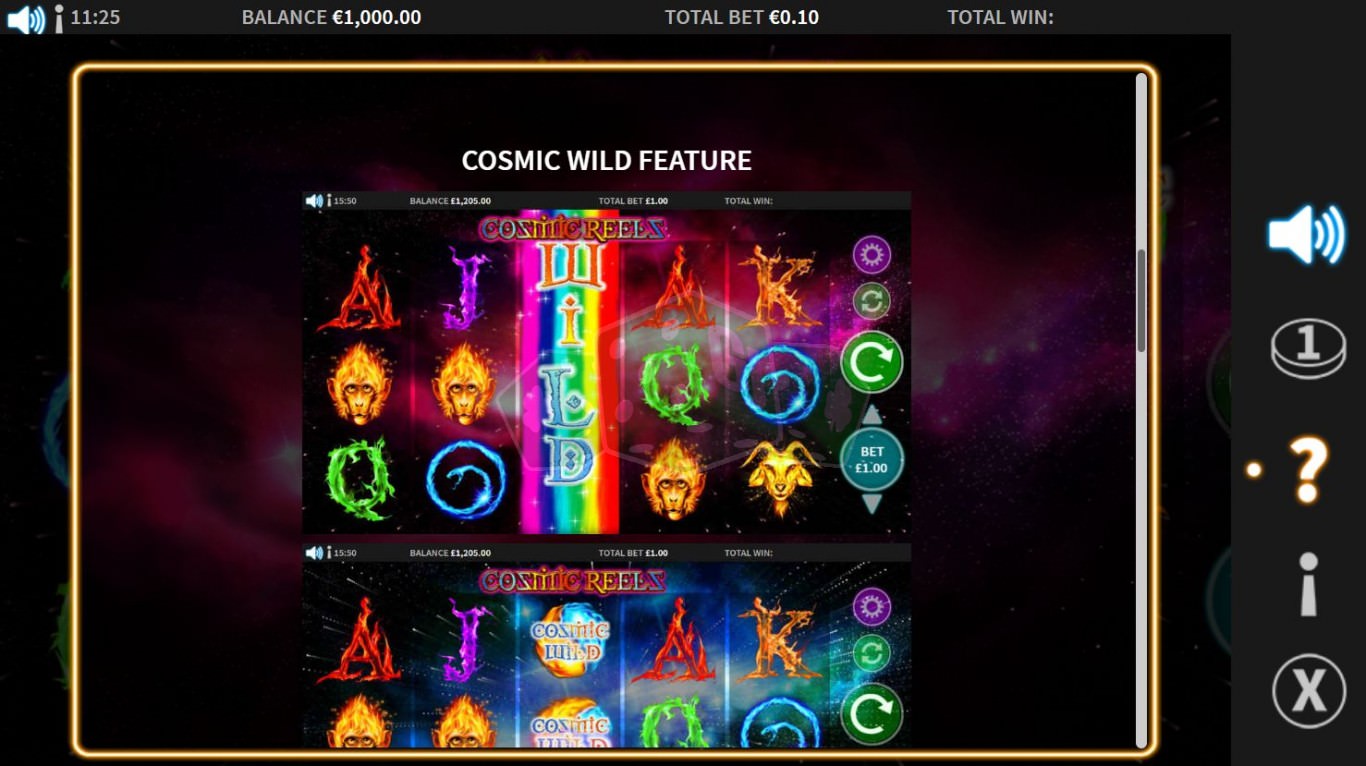Click the green spin button in the first preview
This screenshot has height=766, width=1366.
click(871, 362)
